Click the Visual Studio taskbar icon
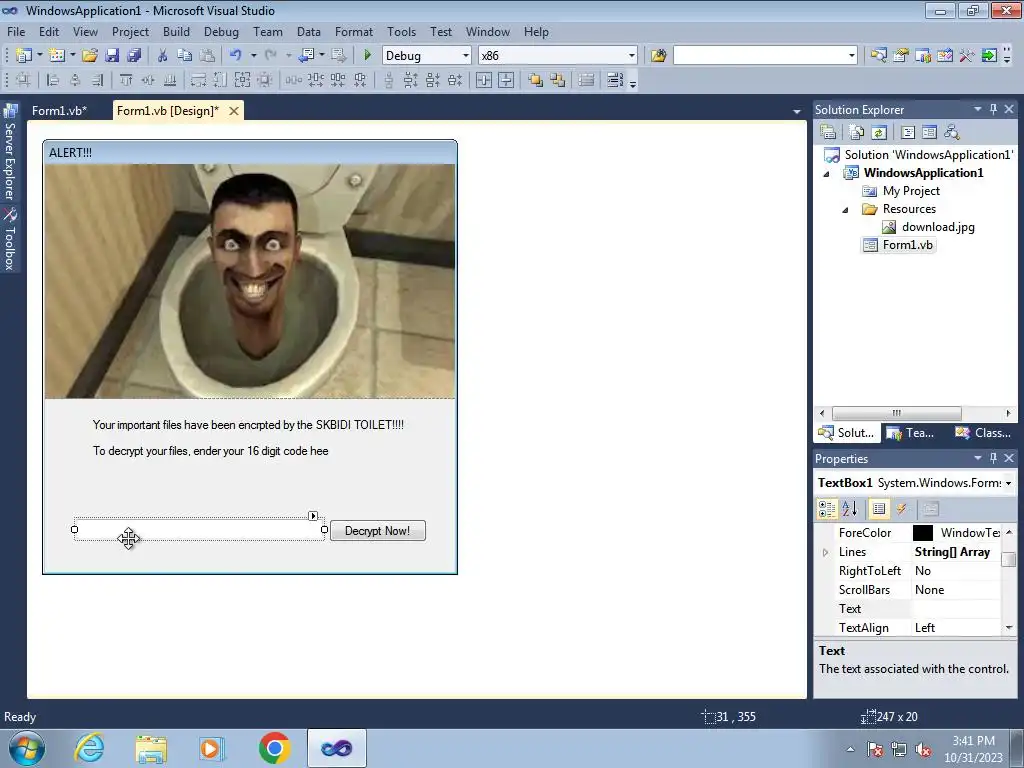 coord(336,748)
